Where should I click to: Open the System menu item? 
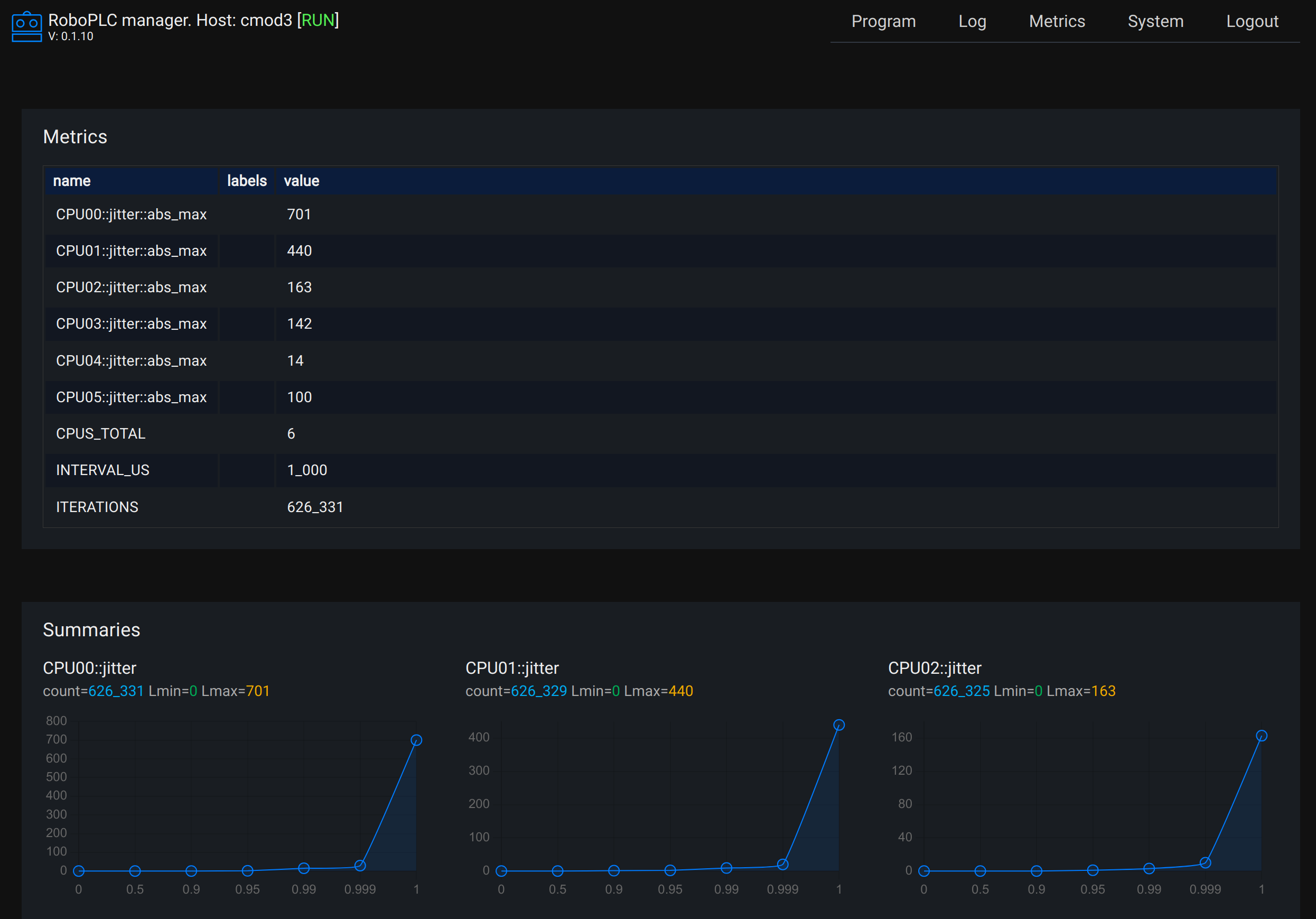1155,21
